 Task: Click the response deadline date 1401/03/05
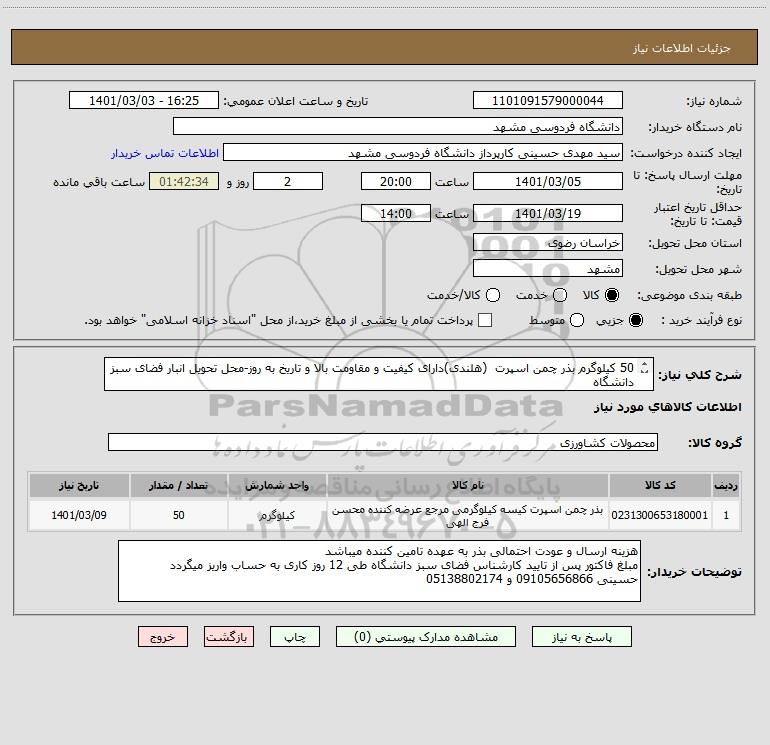click(x=548, y=181)
